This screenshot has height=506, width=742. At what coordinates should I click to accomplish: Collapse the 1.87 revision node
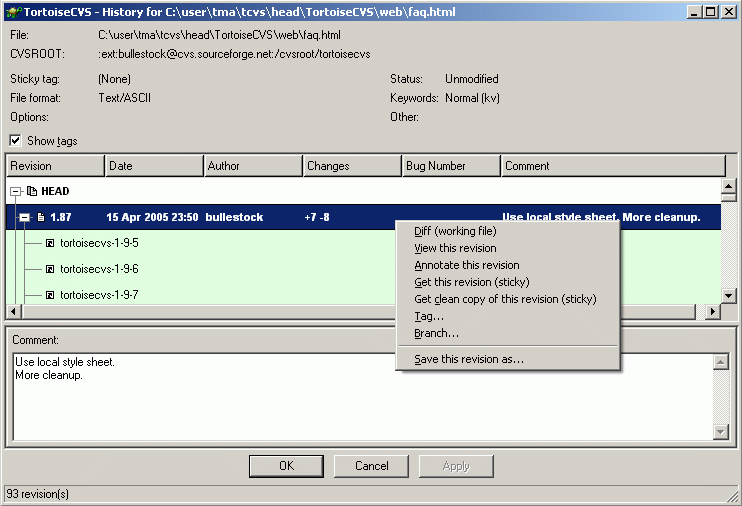pos(25,217)
